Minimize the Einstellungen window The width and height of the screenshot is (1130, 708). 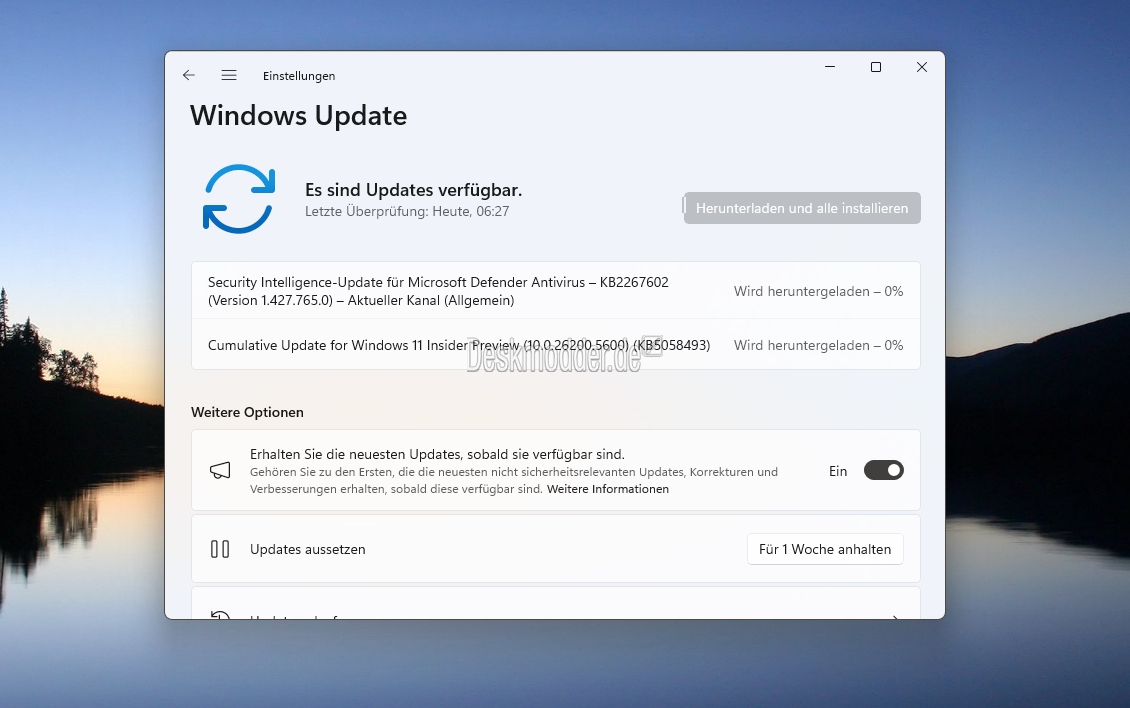tap(830, 67)
